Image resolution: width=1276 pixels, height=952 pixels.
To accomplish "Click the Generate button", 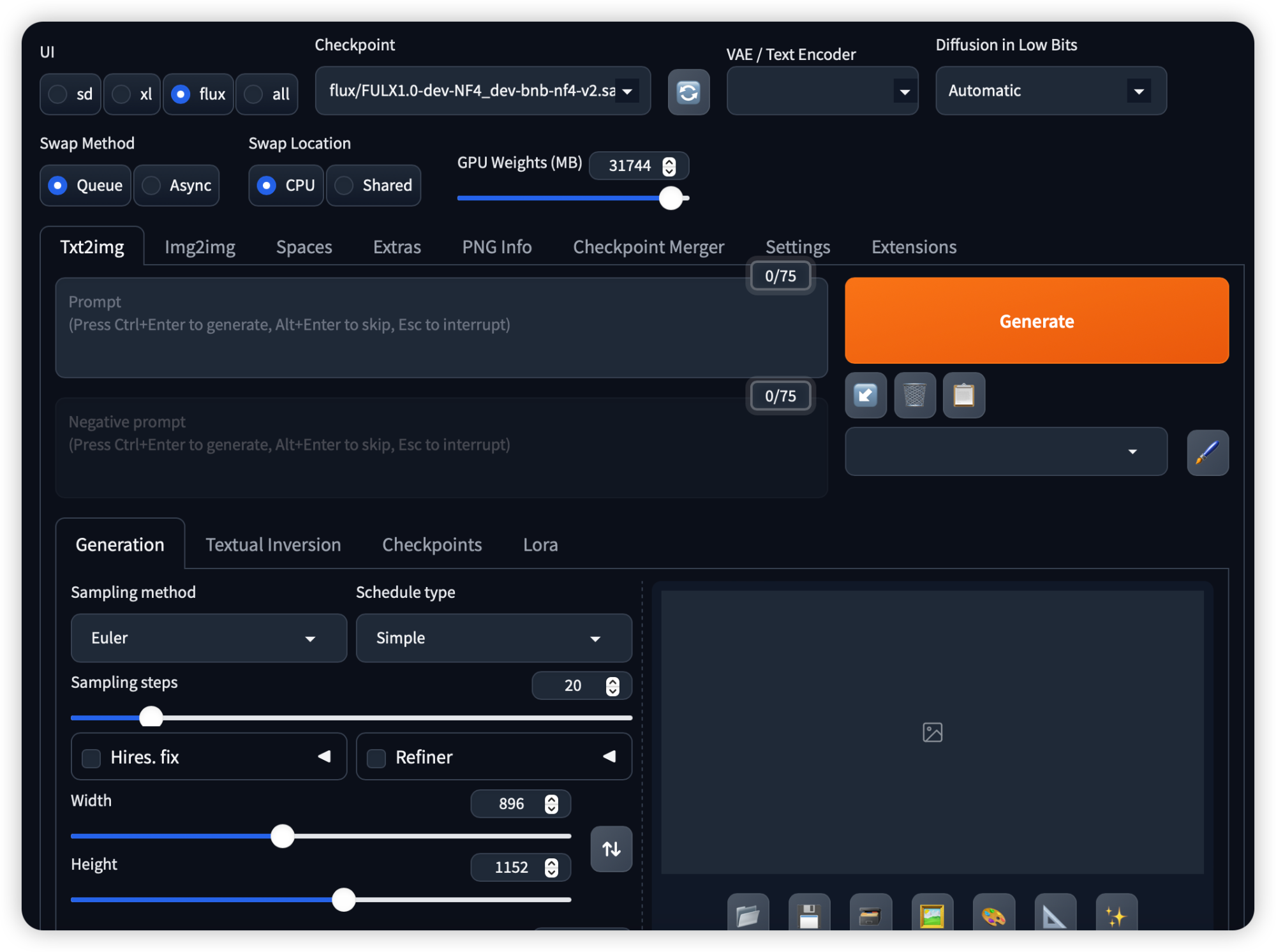I will tap(1037, 321).
